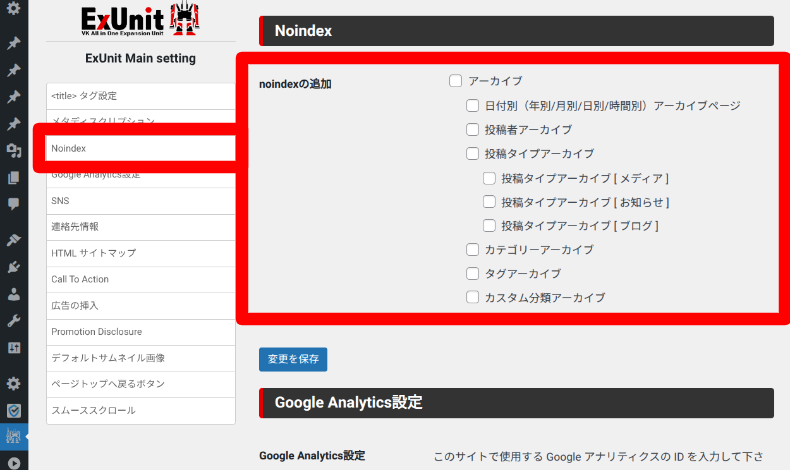The width and height of the screenshot is (790, 470).
Task: Click the Noindex section header bar
Action: coord(516,31)
